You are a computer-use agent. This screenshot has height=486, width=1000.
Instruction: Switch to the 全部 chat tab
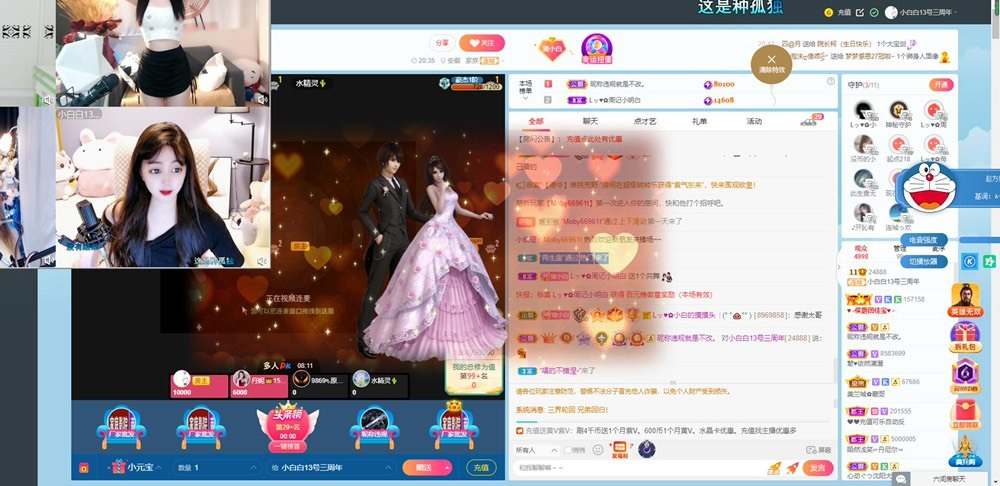tap(536, 121)
